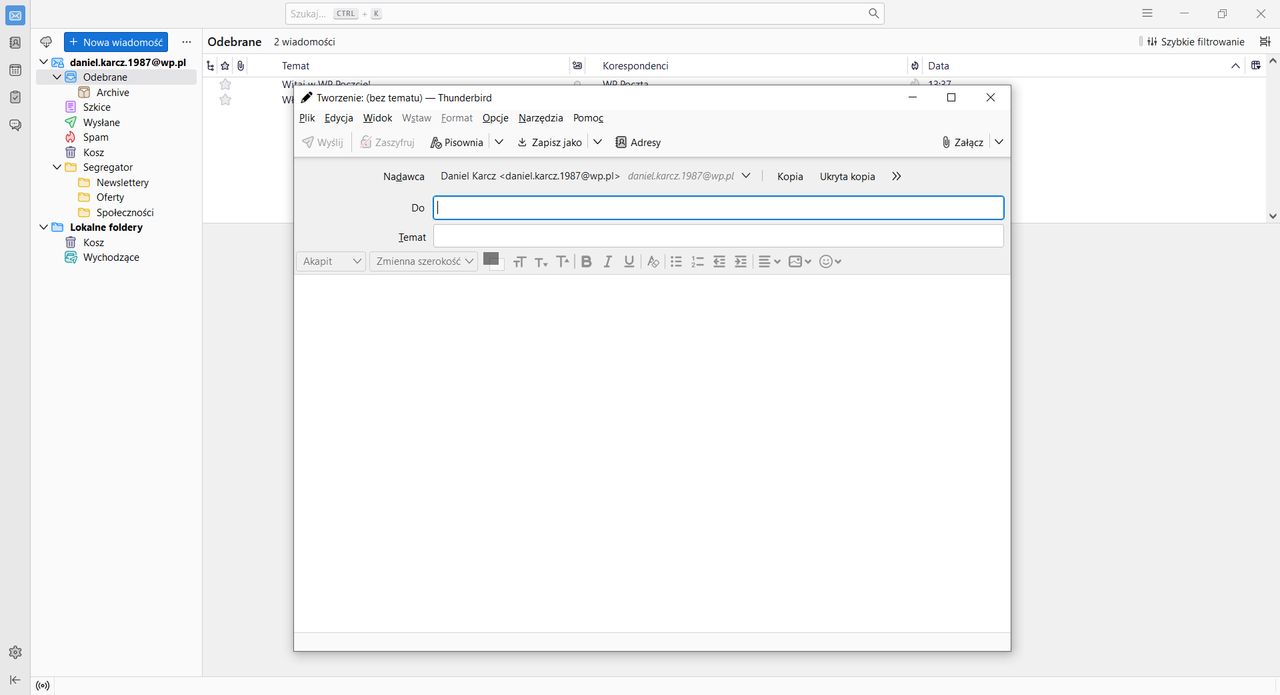The image size is (1280, 695).
Task: Open the Calendar space in sidebar
Action: (15, 70)
